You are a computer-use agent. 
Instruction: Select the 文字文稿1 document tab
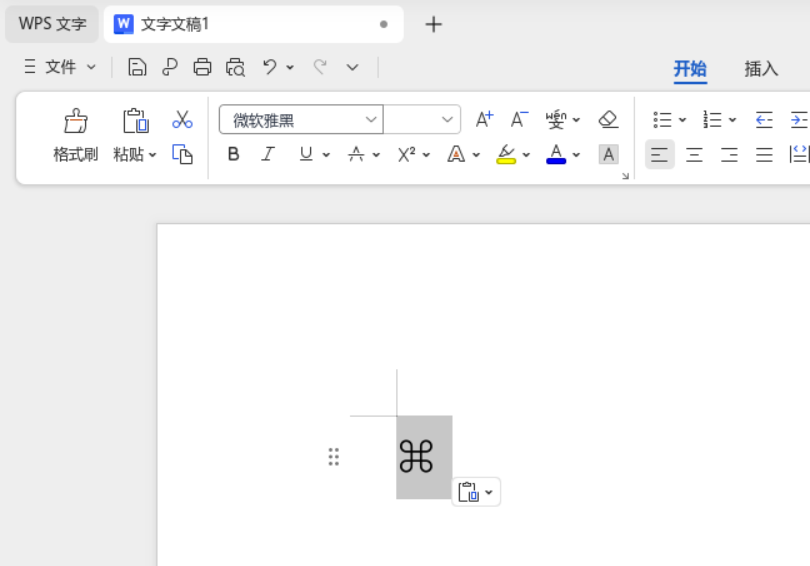[x=254, y=24]
